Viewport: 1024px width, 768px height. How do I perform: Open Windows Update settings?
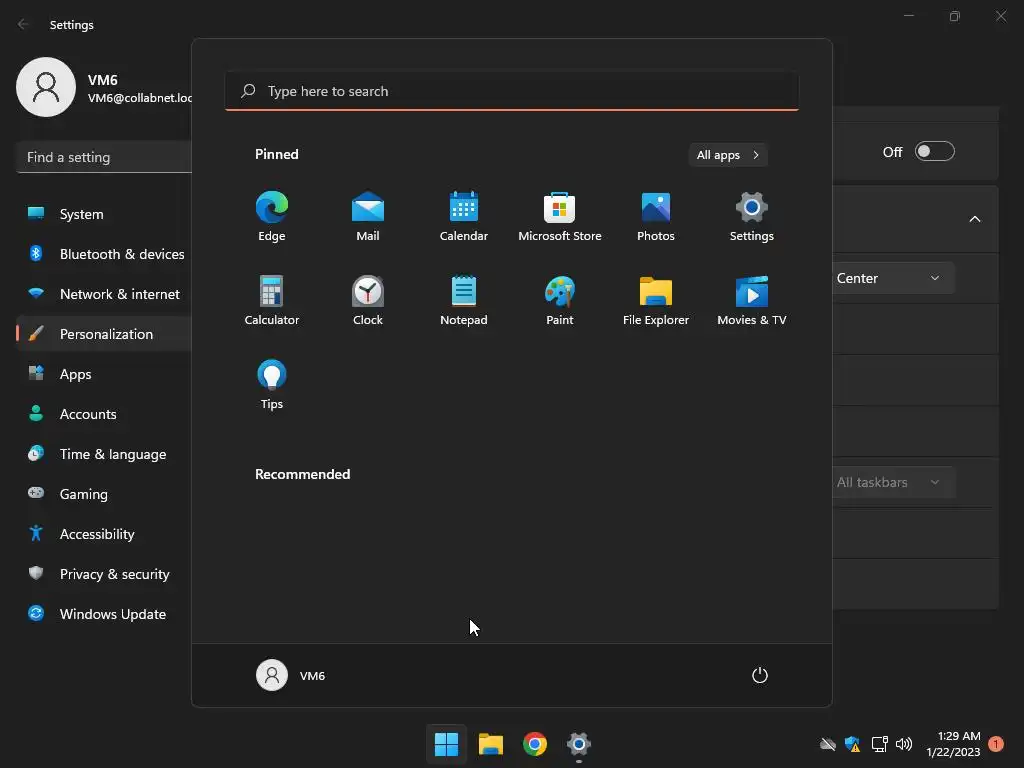click(104, 614)
